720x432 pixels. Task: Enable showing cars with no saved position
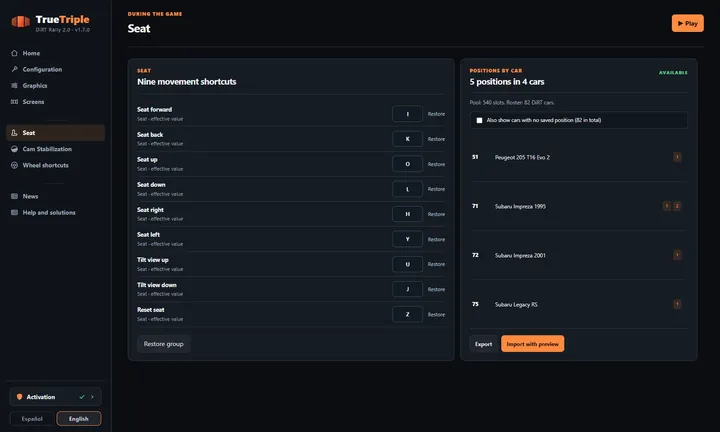point(479,120)
